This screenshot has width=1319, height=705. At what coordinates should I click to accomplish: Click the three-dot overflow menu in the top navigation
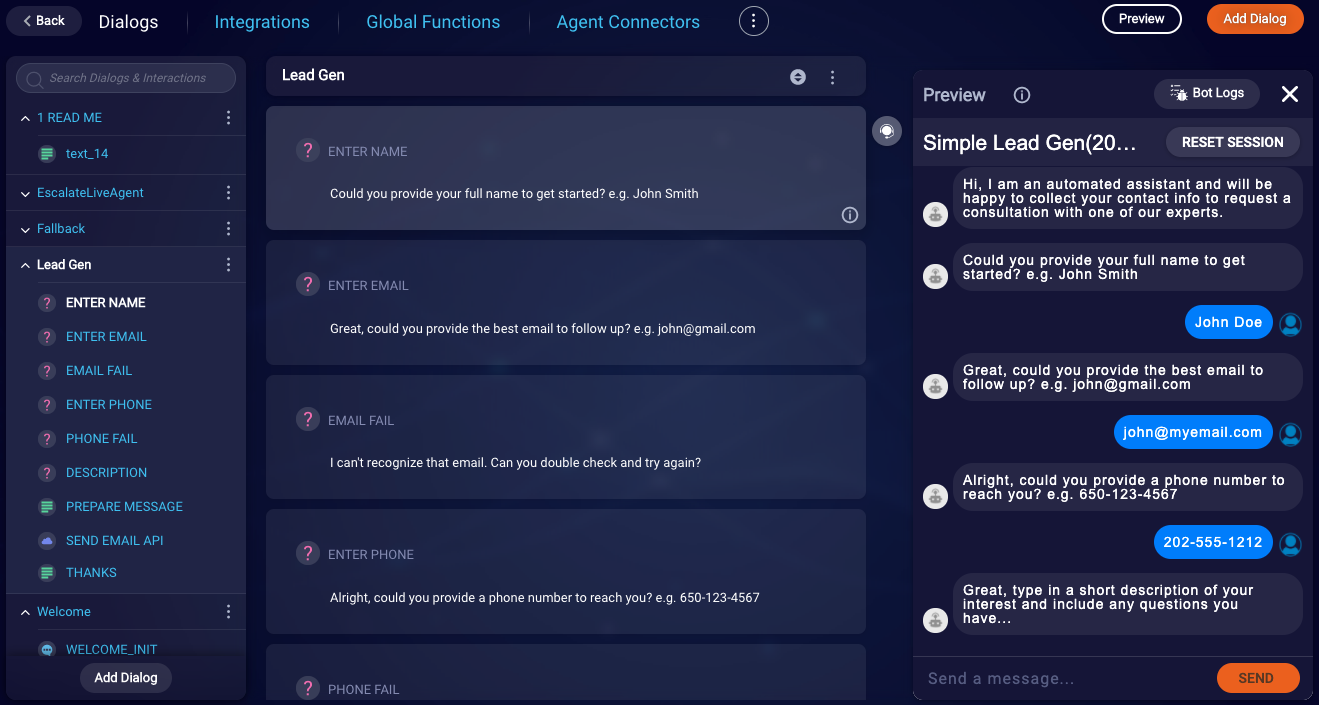753,20
